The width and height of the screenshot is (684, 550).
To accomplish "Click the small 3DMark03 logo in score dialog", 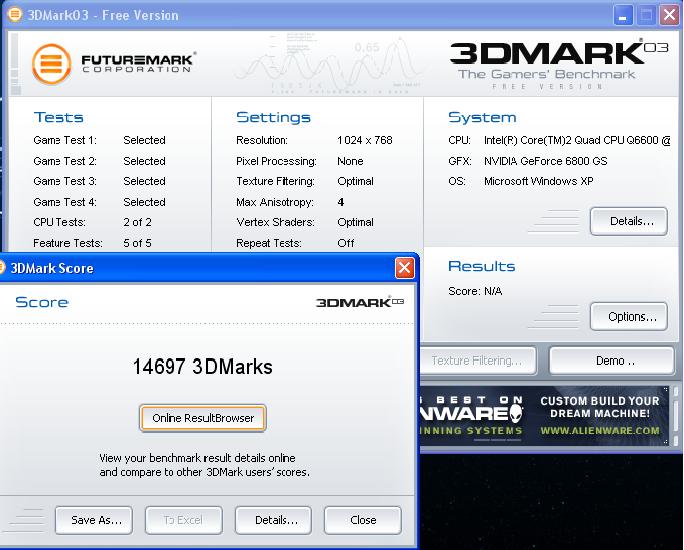I will click(x=360, y=302).
